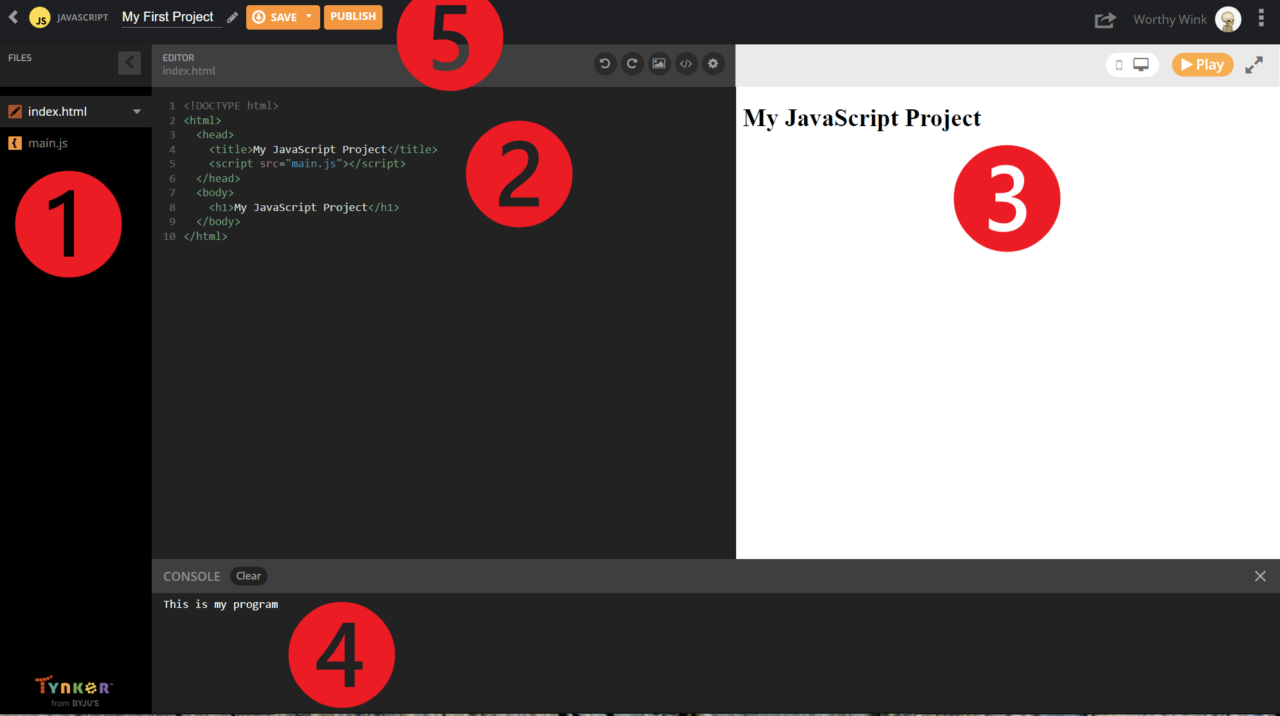The image size is (1280, 716).
Task: Click the DOCTYPE html line in the editor
Action: 231,105
